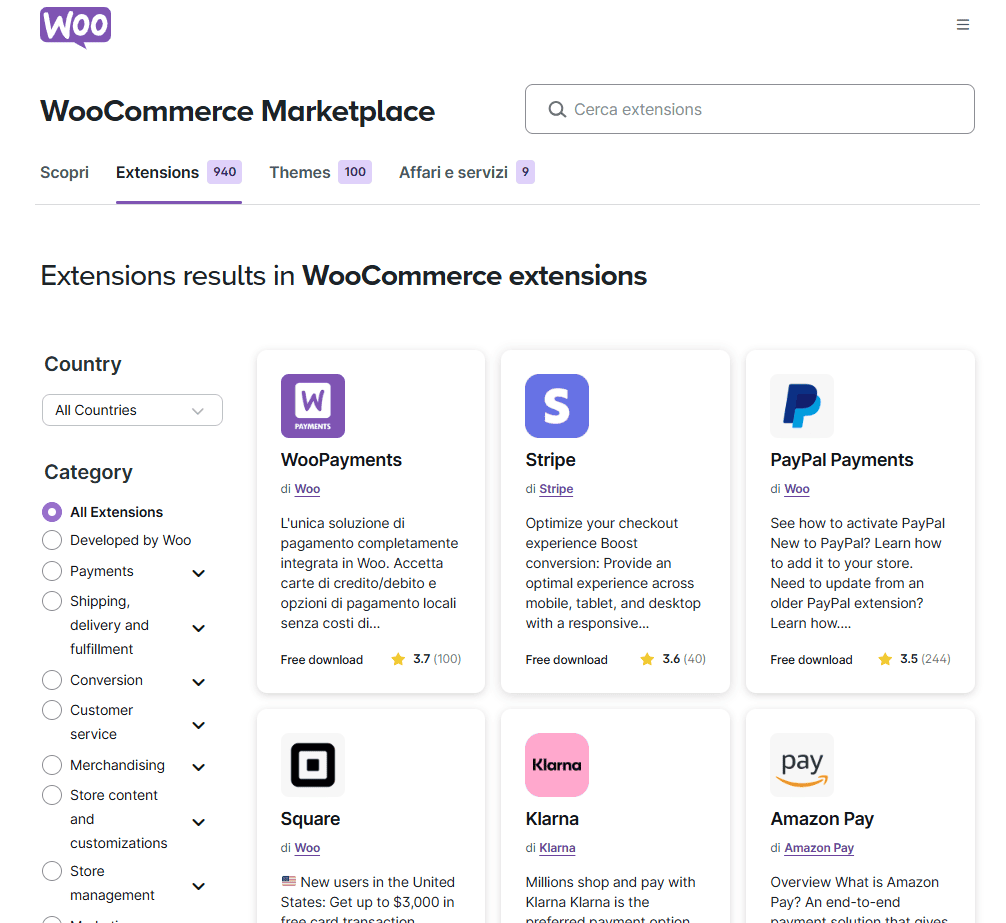Image resolution: width=1006 pixels, height=923 pixels.
Task: Click the '3.6 (40)' rating text
Action: (x=684, y=659)
